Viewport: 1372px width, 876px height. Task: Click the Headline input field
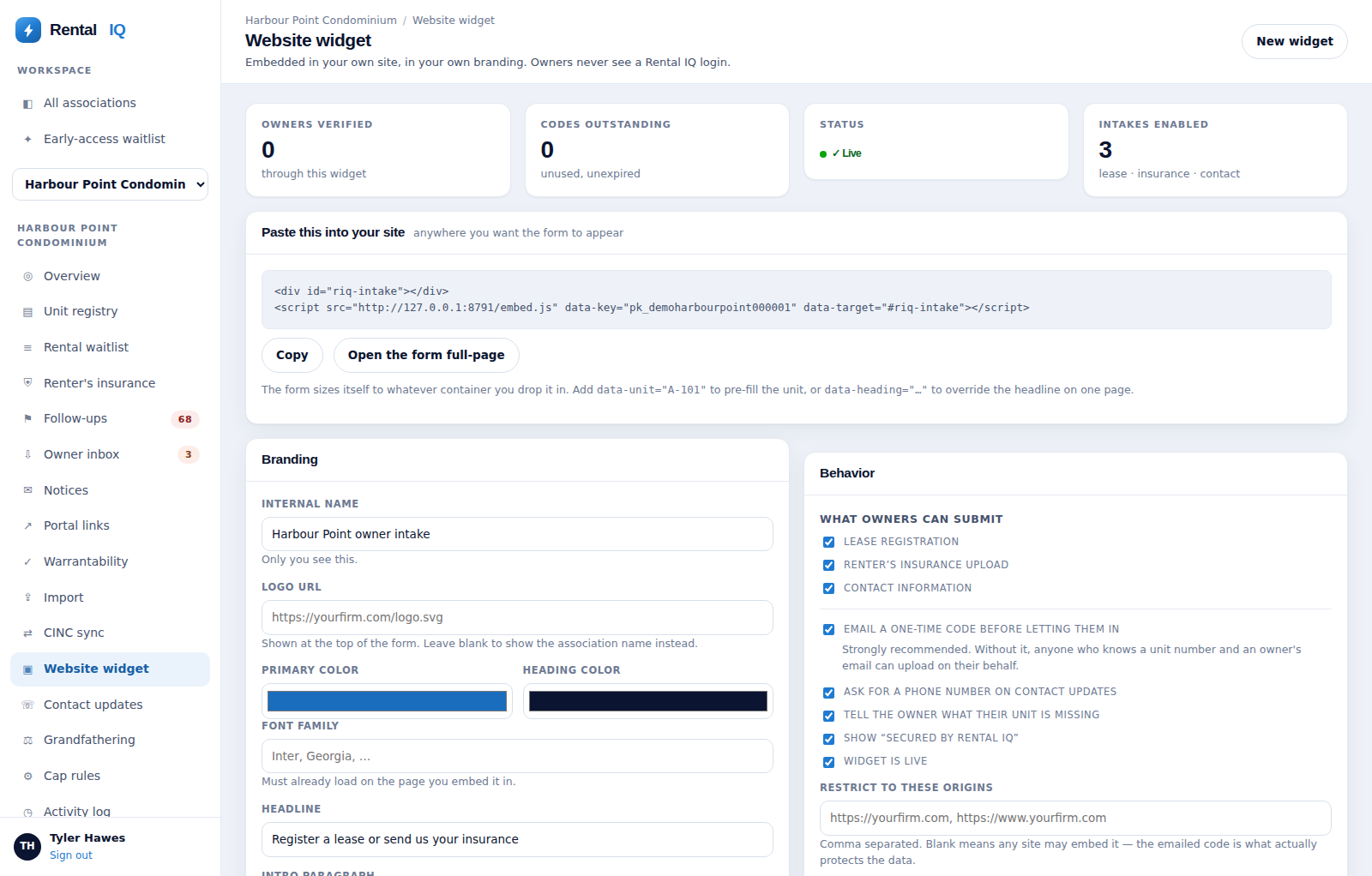tap(517, 839)
